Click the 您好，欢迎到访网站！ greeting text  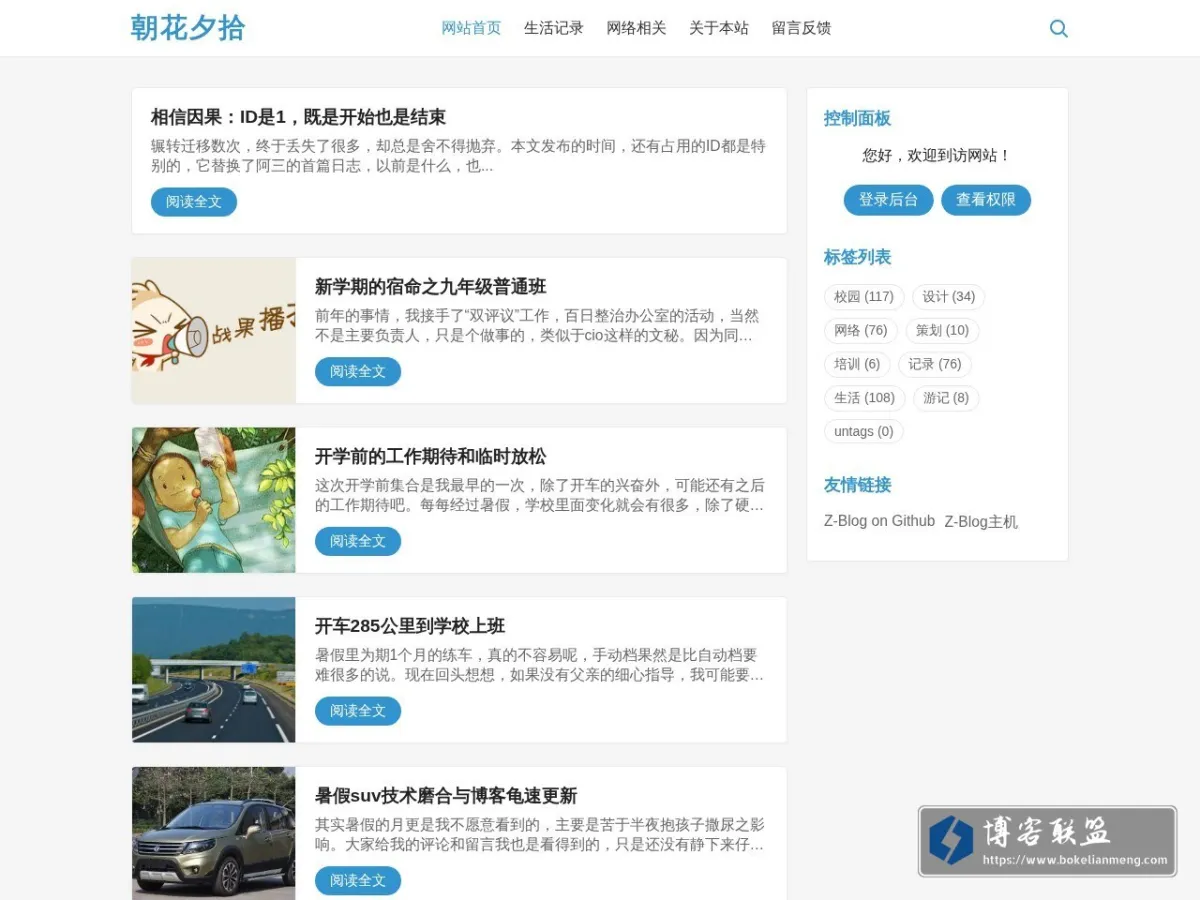tap(937, 156)
